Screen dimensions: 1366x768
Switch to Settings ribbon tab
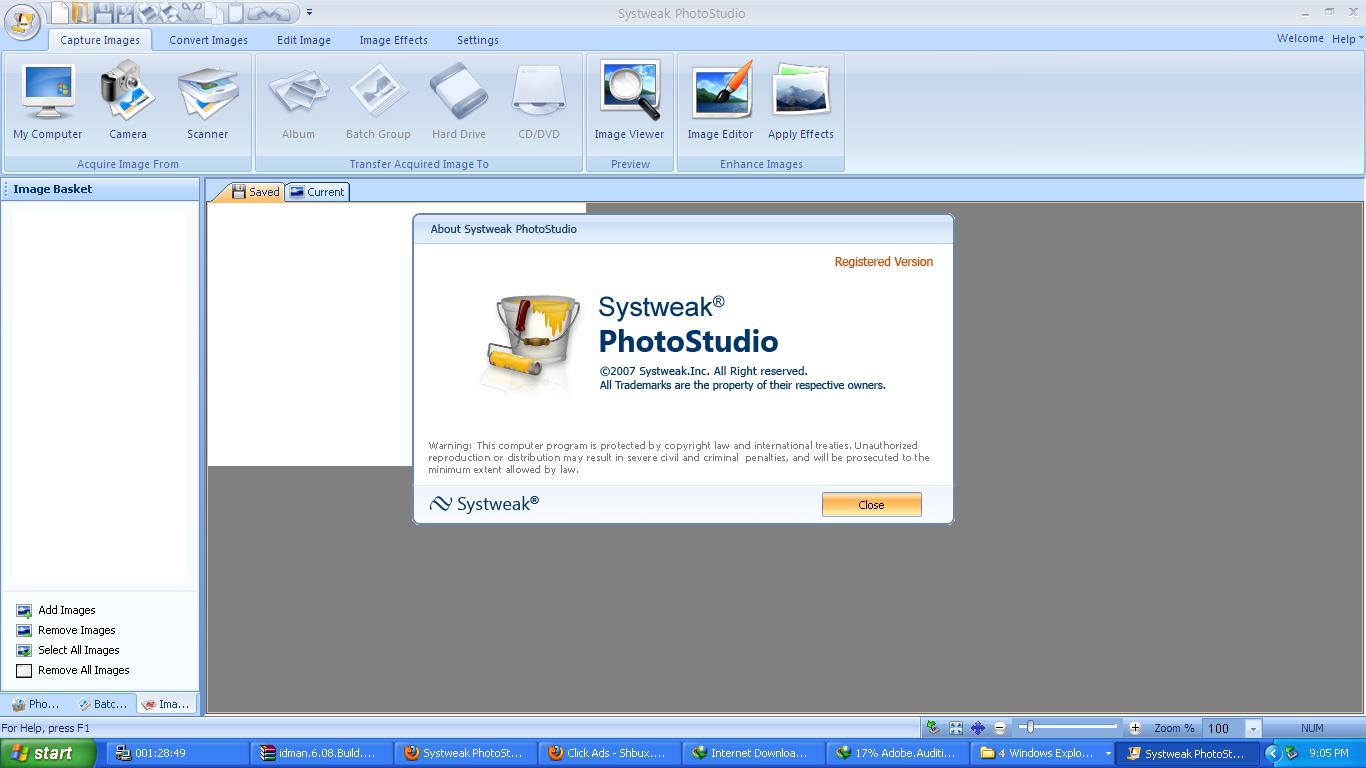478,40
